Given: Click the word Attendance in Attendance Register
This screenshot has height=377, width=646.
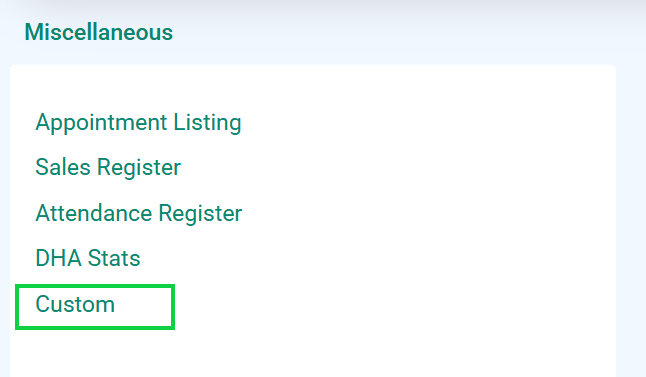Looking at the screenshot, I should pyautogui.click(x=94, y=213).
